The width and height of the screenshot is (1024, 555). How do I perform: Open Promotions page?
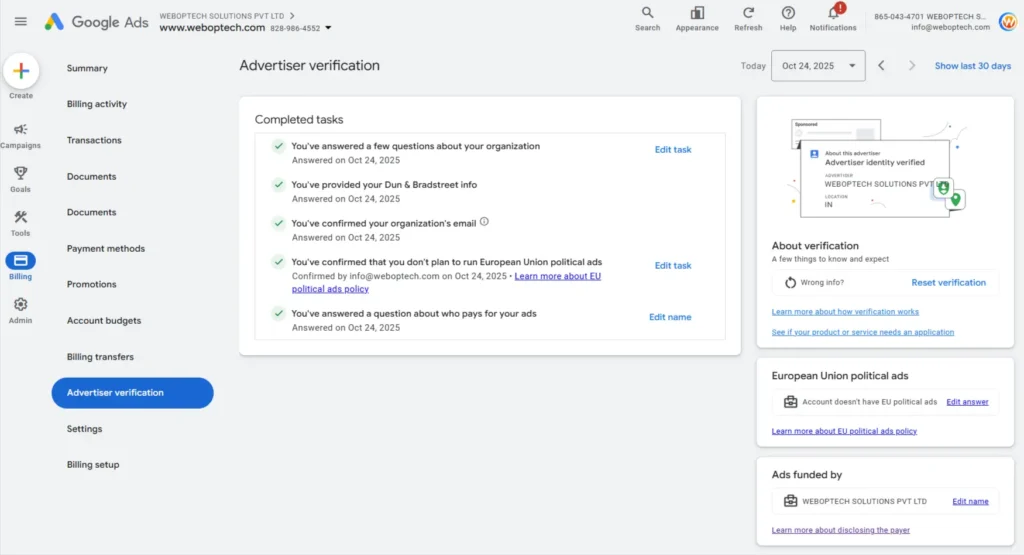(x=91, y=284)
